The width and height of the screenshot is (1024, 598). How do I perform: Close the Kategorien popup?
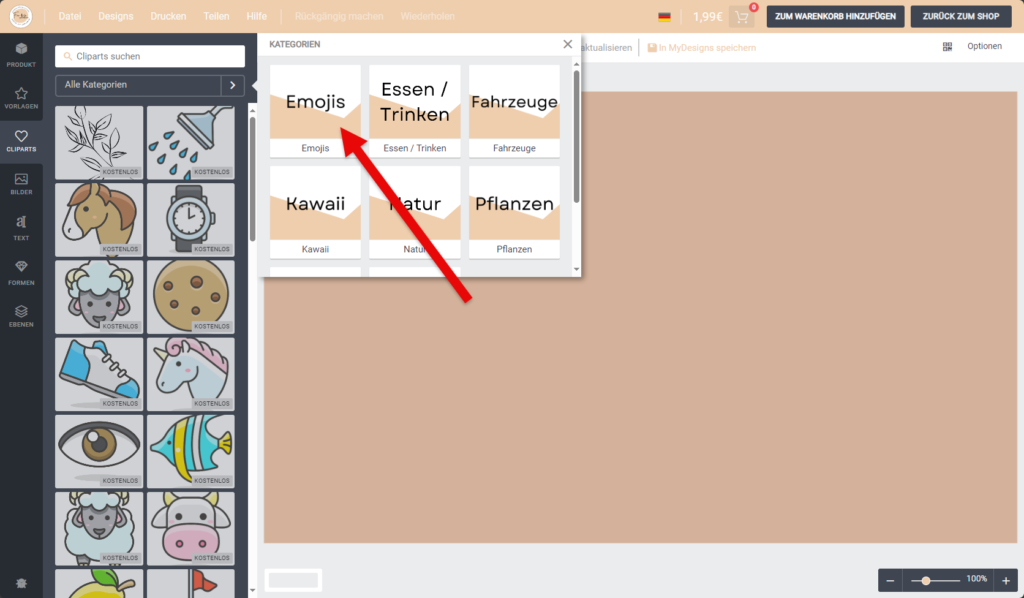(x=568, y=45)
